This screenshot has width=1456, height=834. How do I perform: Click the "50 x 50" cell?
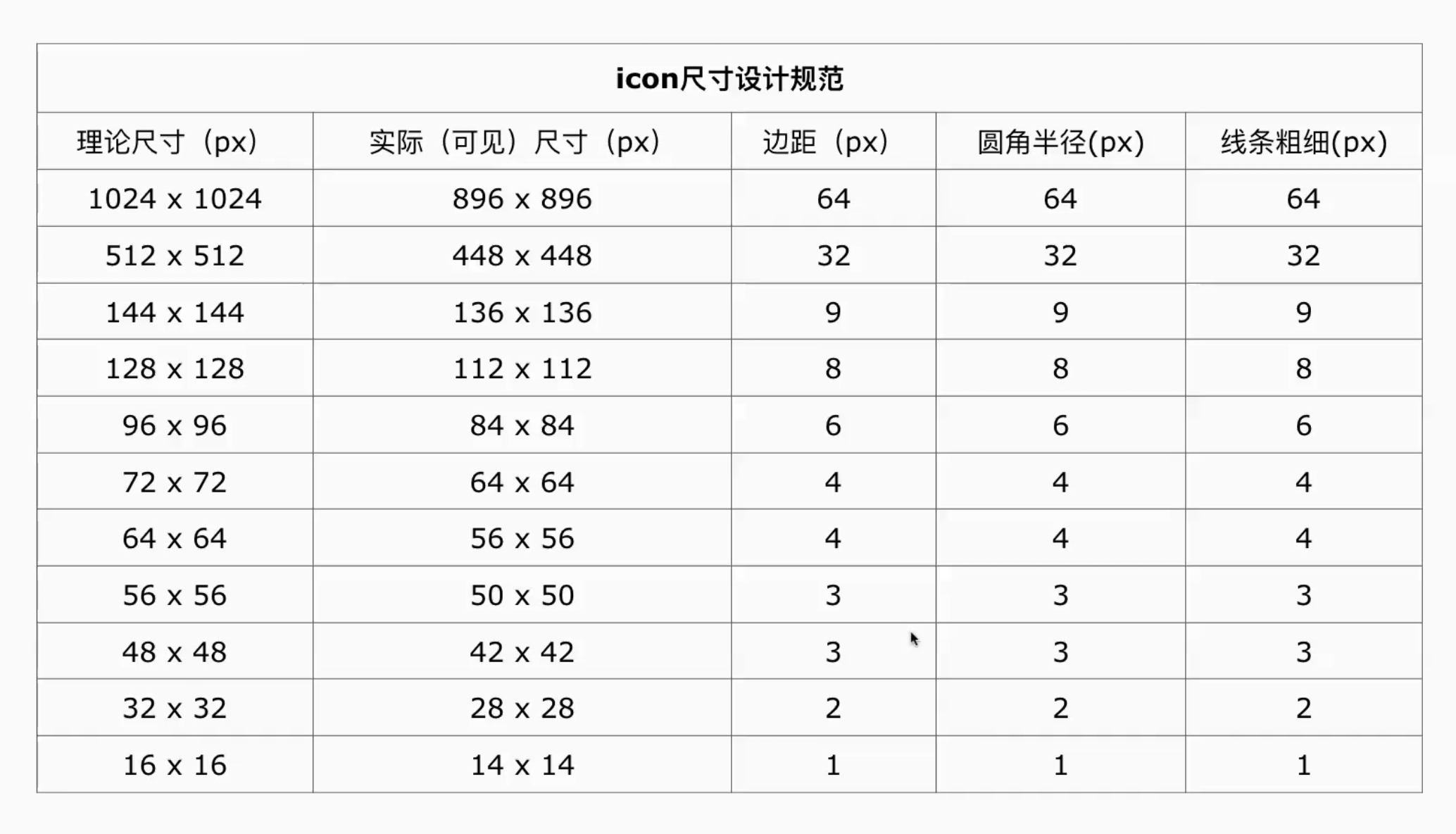point(522,595)
